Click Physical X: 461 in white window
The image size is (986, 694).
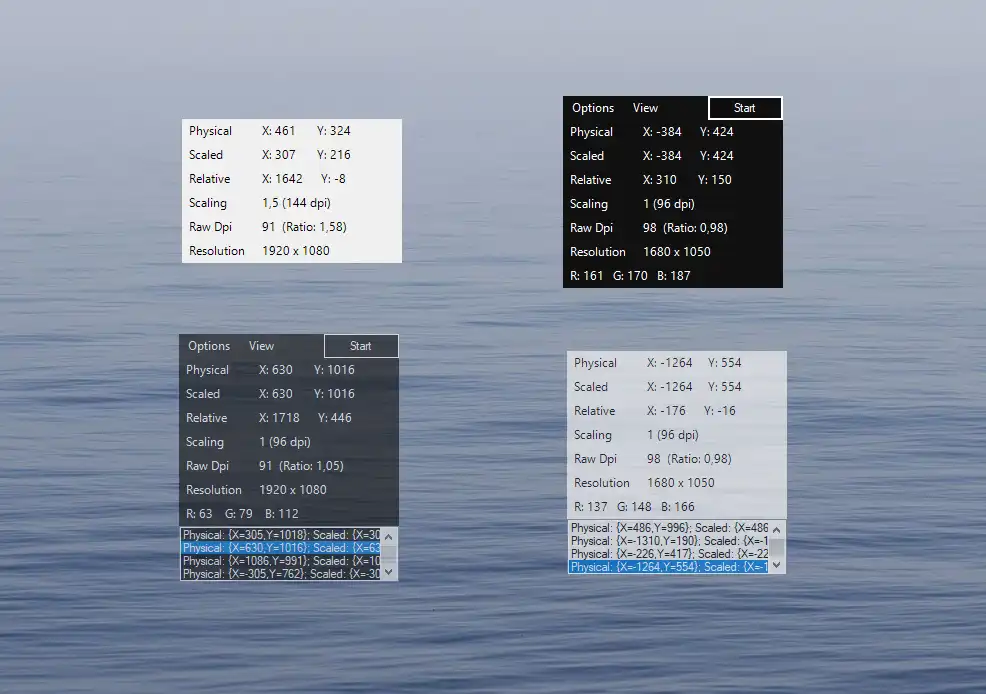pos(279,131)
